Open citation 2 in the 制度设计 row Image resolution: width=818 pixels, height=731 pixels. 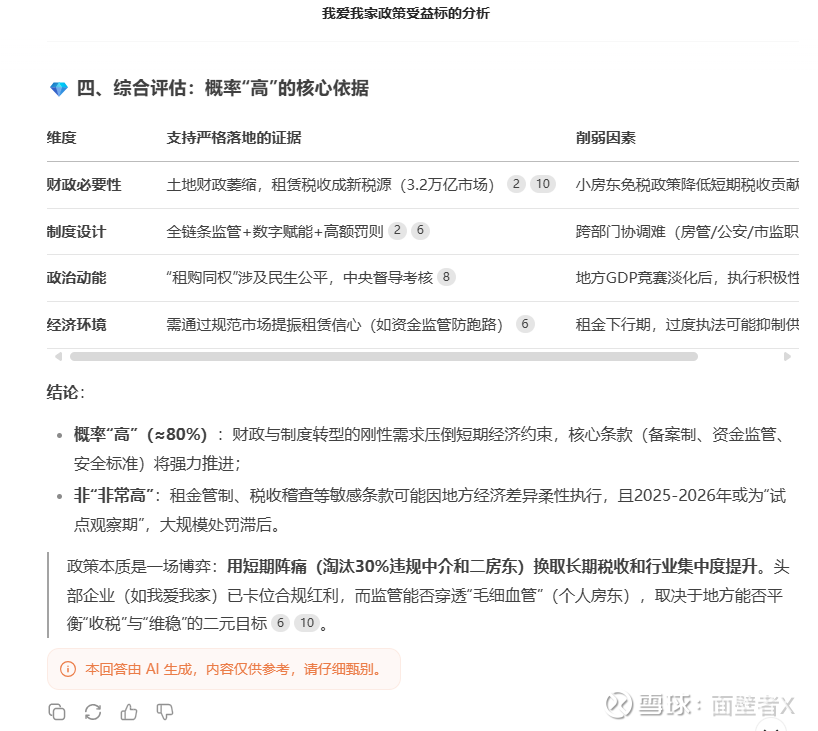(x=397, y=230)
